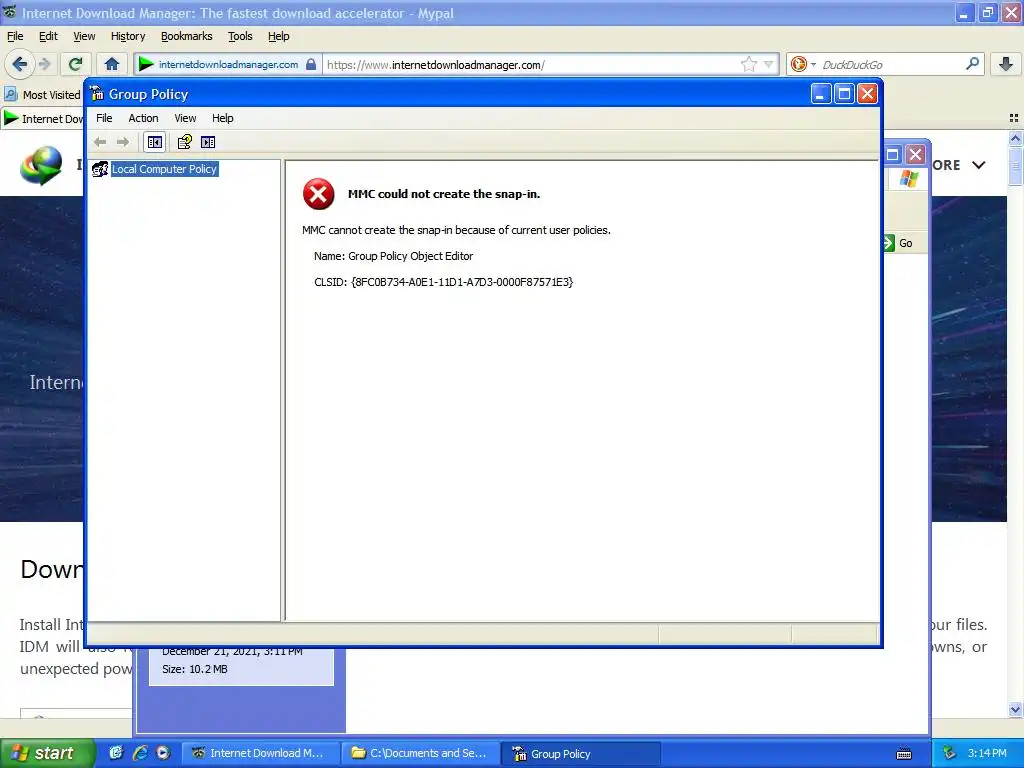Open Mypal browser File menu
The height and width of the screenshot is (768, 1024).
15,37
